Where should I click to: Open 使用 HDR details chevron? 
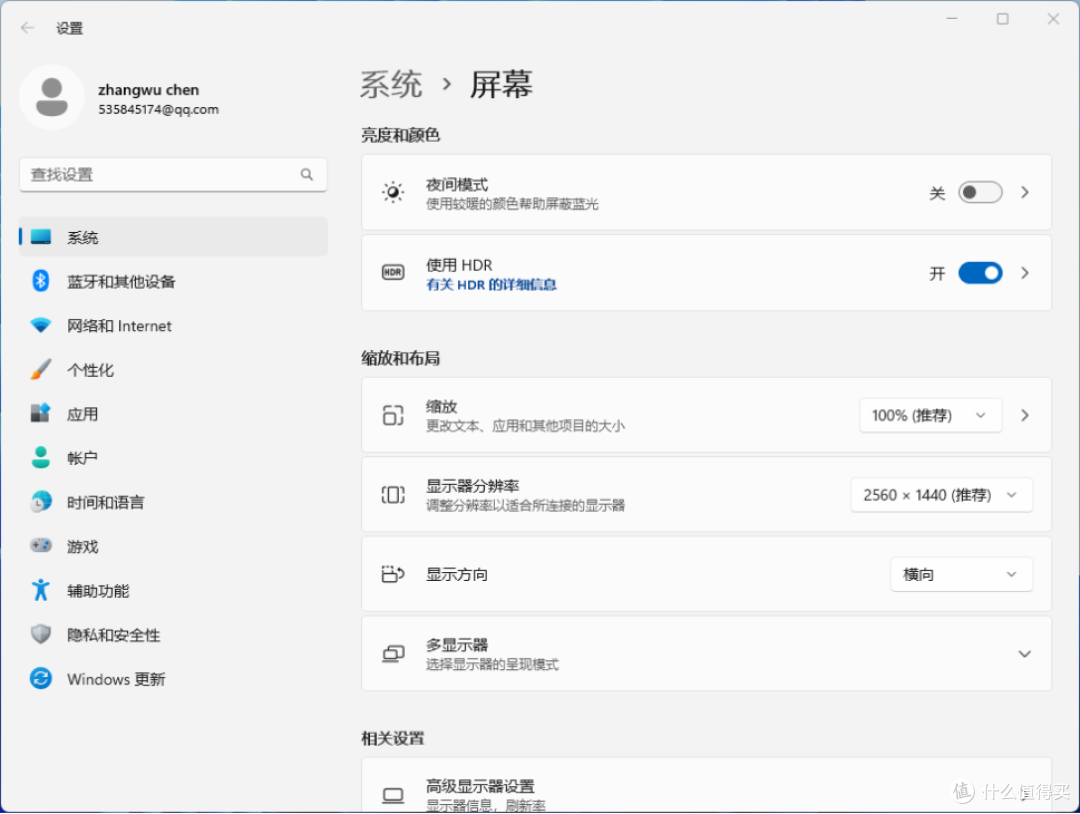pyautogui.click(x=1025, y=273)
